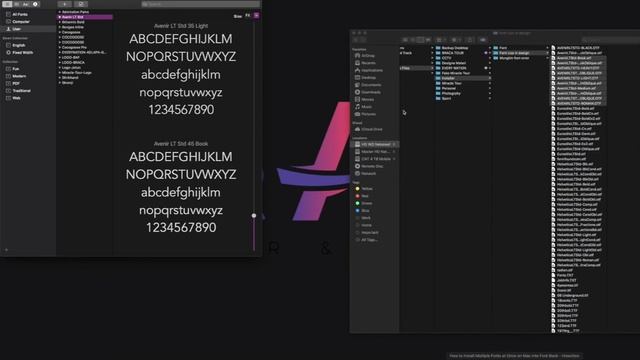Viewport: 640px width, 360px height.
Task: Open iCloud Drive in Finder sidebar
Action: 369,129
